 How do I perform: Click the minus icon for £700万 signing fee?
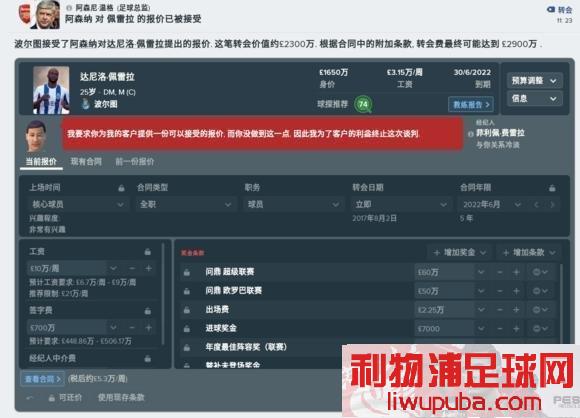click(132, 327)
